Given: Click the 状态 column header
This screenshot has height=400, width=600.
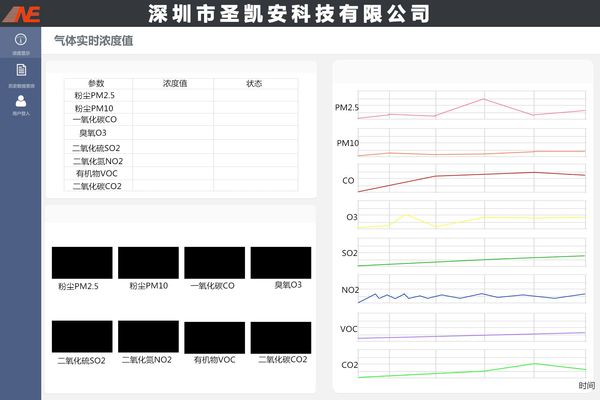Looking at the screenshot, I should 255,84.
